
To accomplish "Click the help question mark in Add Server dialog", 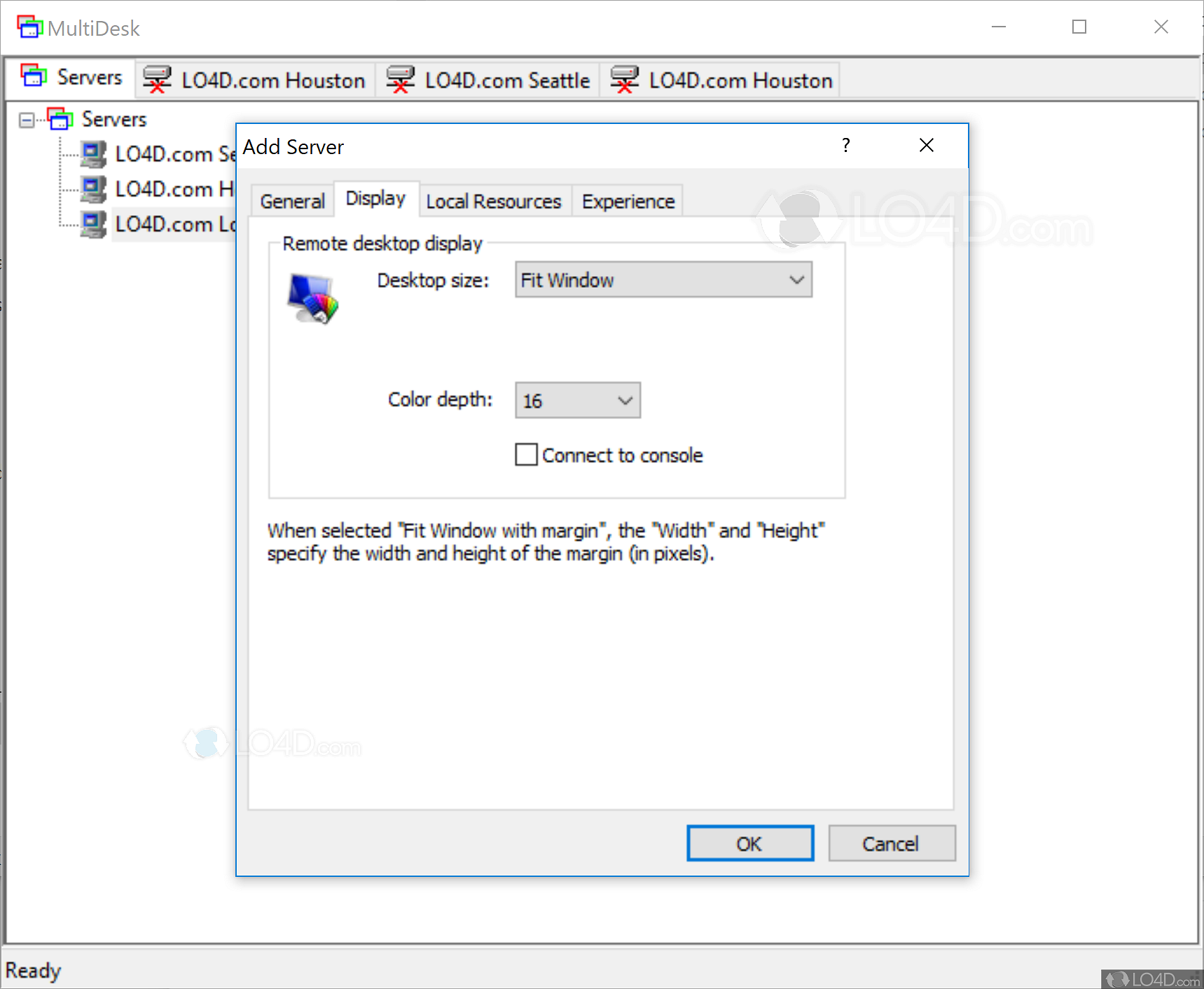I will 845,146.
